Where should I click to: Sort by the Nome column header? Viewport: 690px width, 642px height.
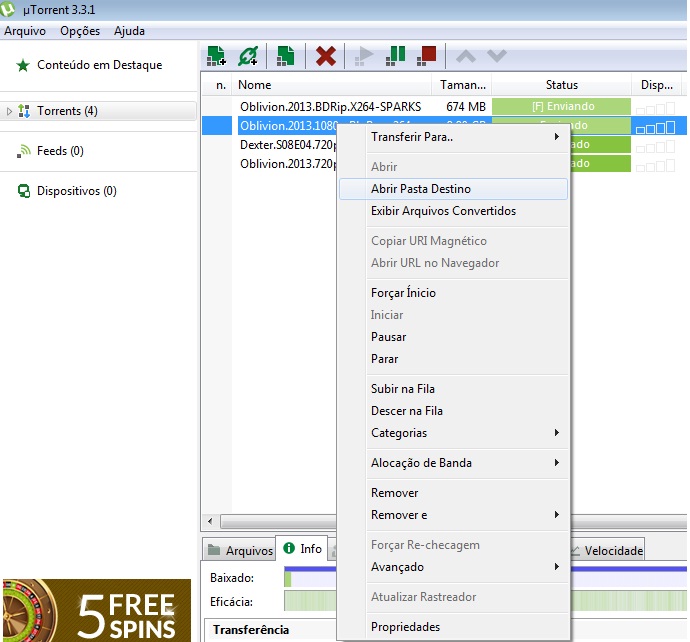click(333, 85)
